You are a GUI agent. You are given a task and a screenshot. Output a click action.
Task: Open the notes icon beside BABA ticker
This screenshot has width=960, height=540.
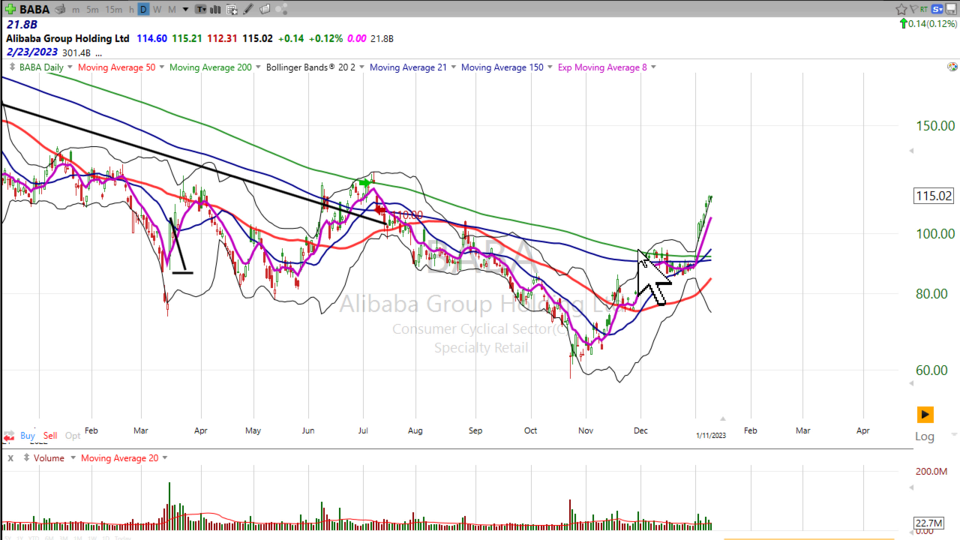(60, 9)
